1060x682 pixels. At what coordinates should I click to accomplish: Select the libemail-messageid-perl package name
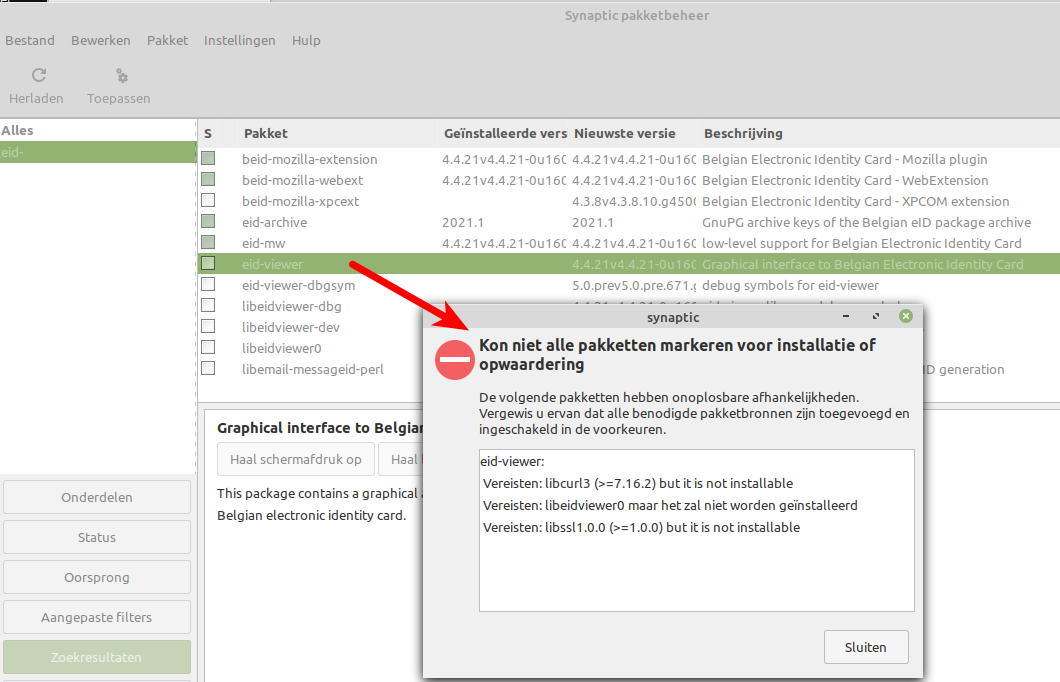point(312,369)
